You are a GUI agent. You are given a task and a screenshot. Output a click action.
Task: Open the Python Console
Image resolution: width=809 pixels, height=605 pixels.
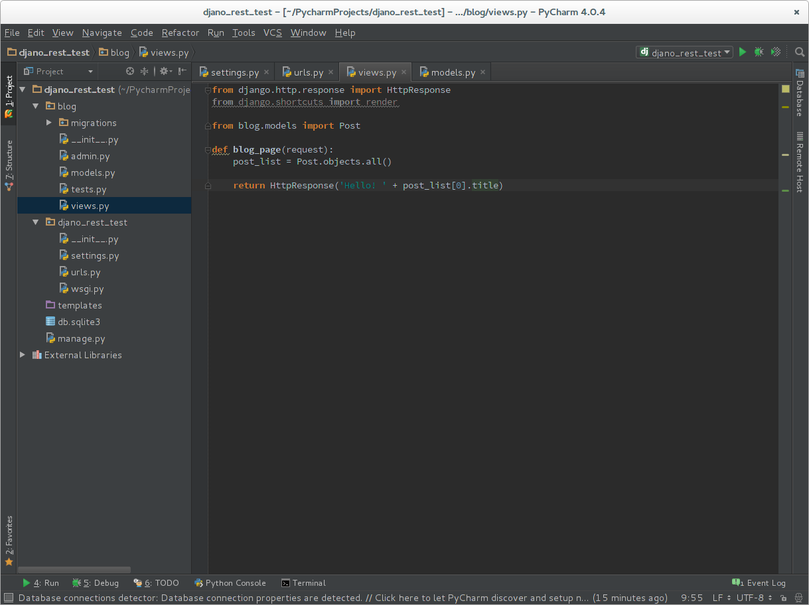(x=230, y=583)
